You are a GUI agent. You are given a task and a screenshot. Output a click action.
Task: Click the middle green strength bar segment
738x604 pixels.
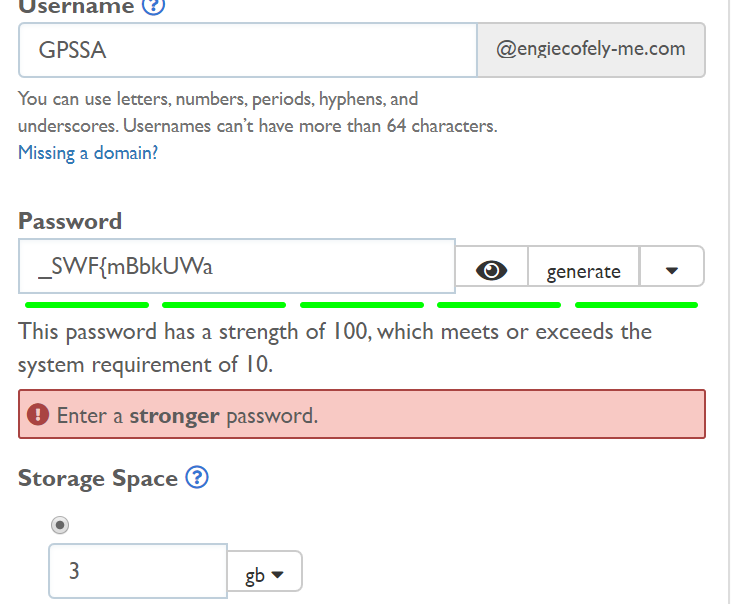pyautogui.click(x=361, y=304)
